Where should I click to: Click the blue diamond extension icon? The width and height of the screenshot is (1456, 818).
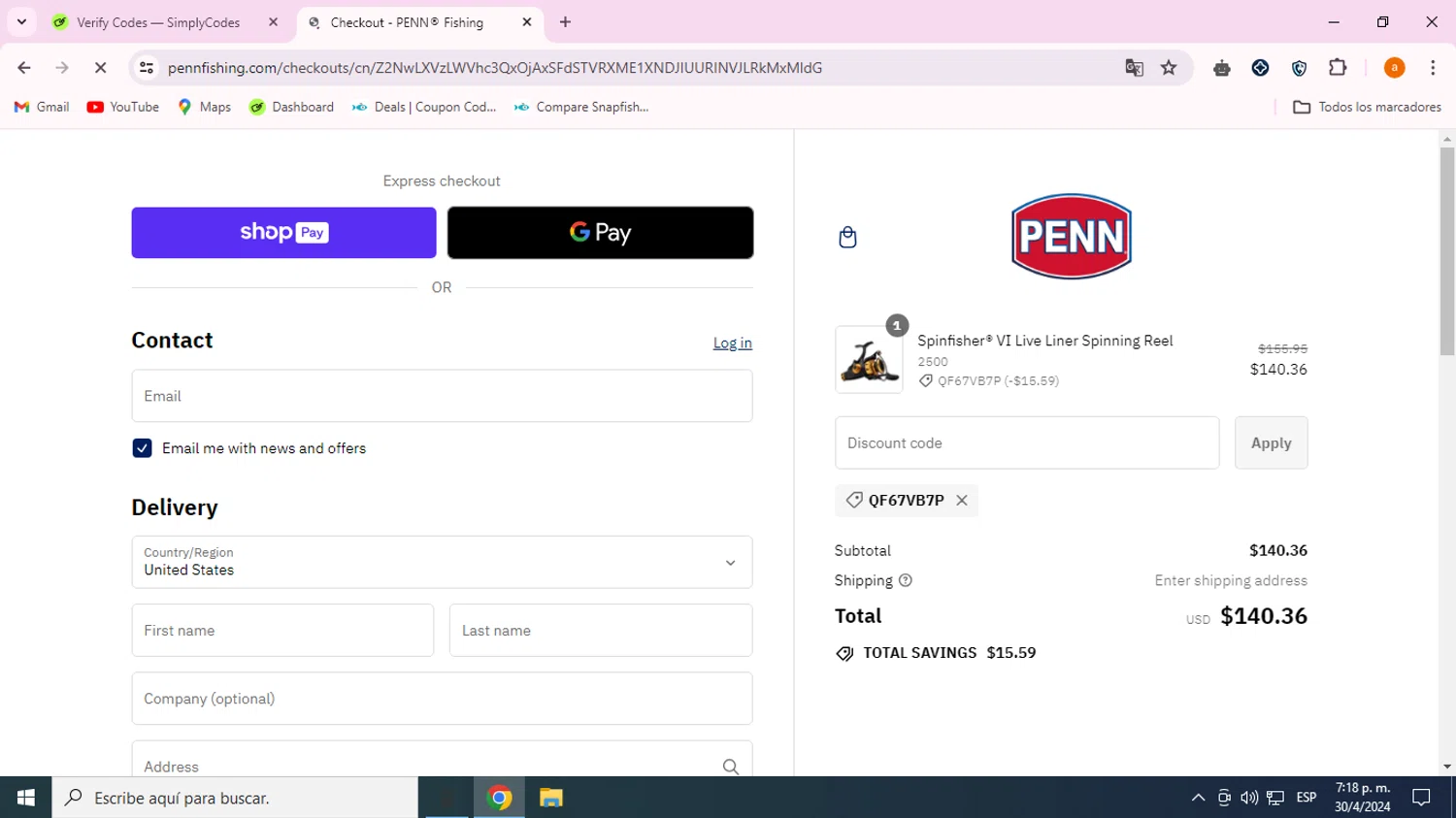(1260, 68)
